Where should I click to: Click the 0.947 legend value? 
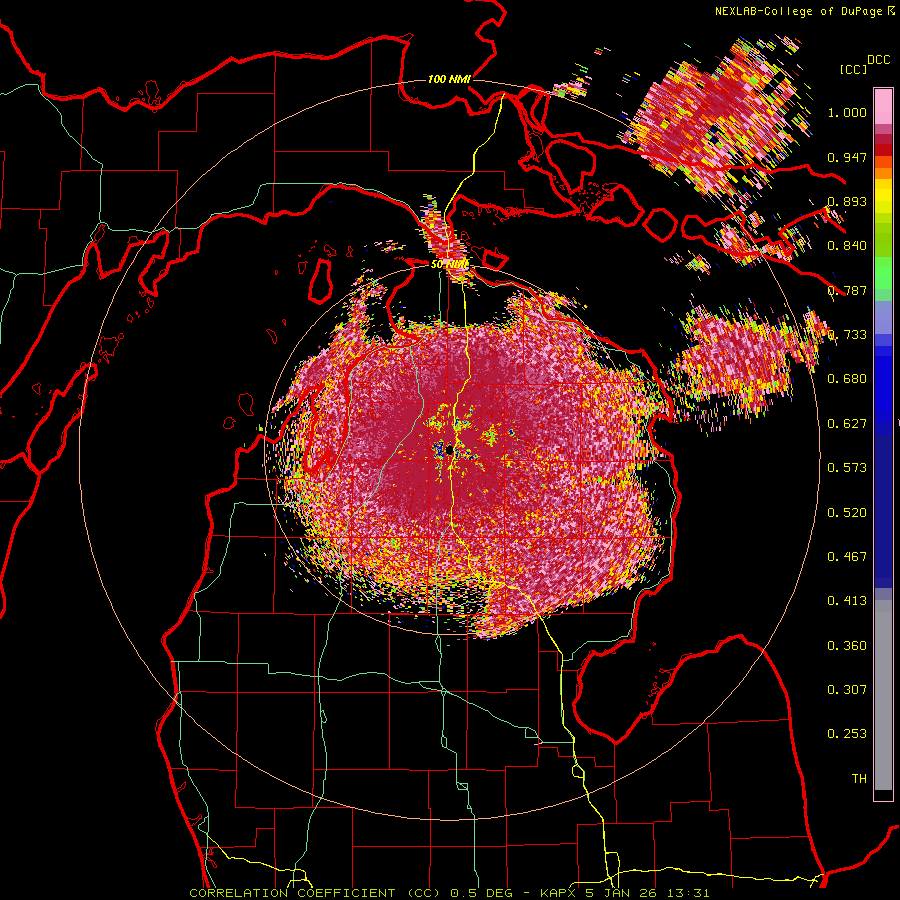tap(847, 157)
